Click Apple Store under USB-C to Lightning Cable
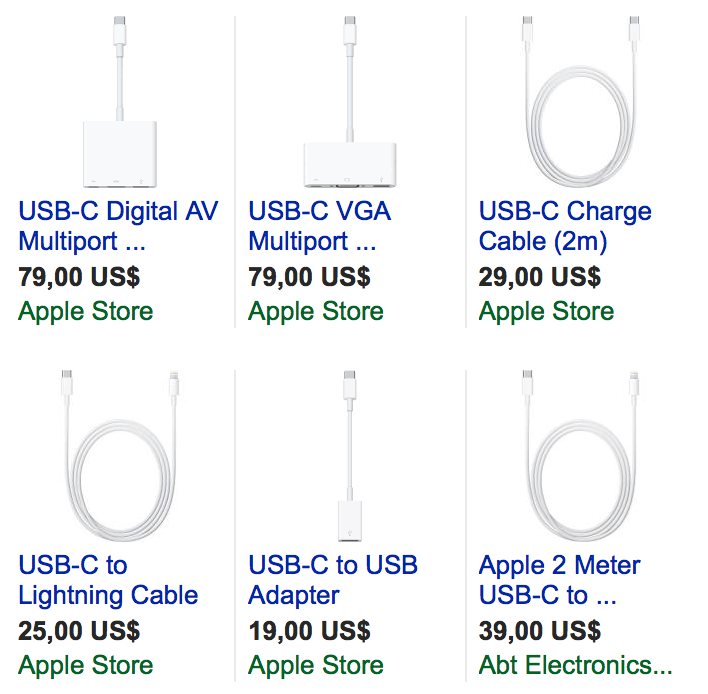The width and height of the screenshot is (708, 694). pos(86,665)
